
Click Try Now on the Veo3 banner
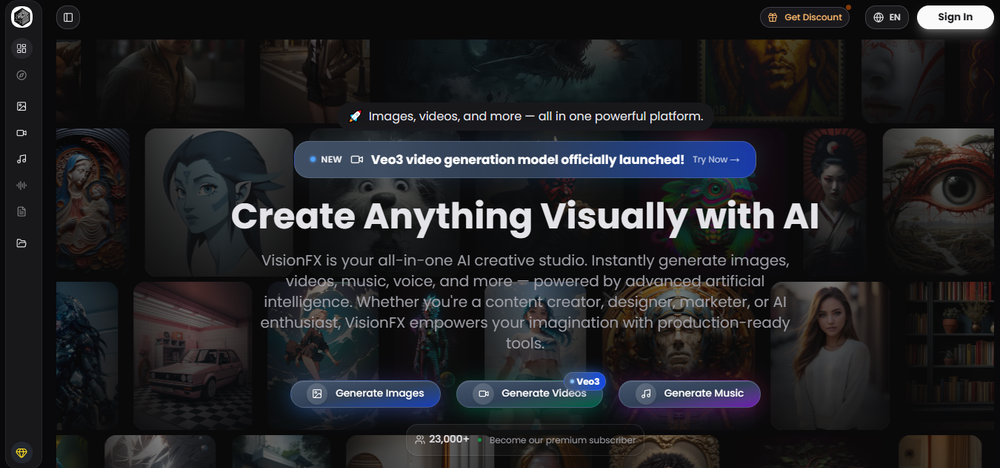716,159
